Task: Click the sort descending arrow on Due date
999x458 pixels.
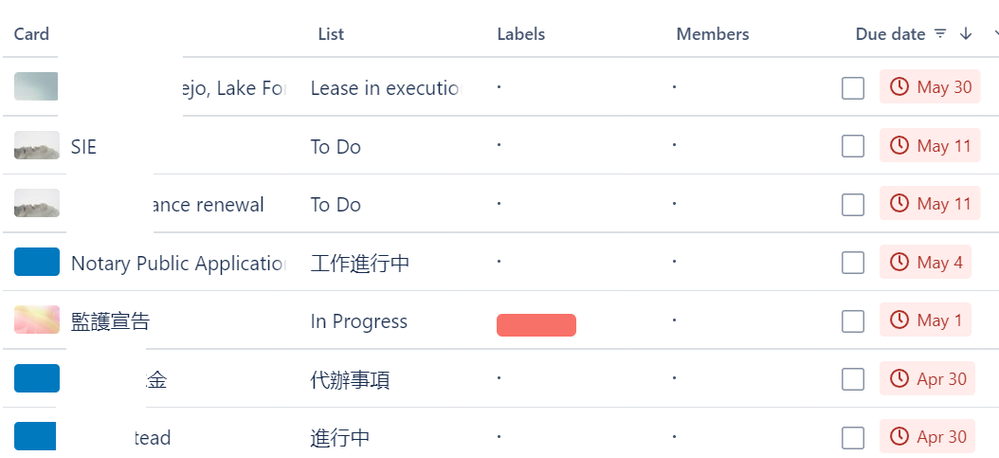Action: click(x=966, y=34)
